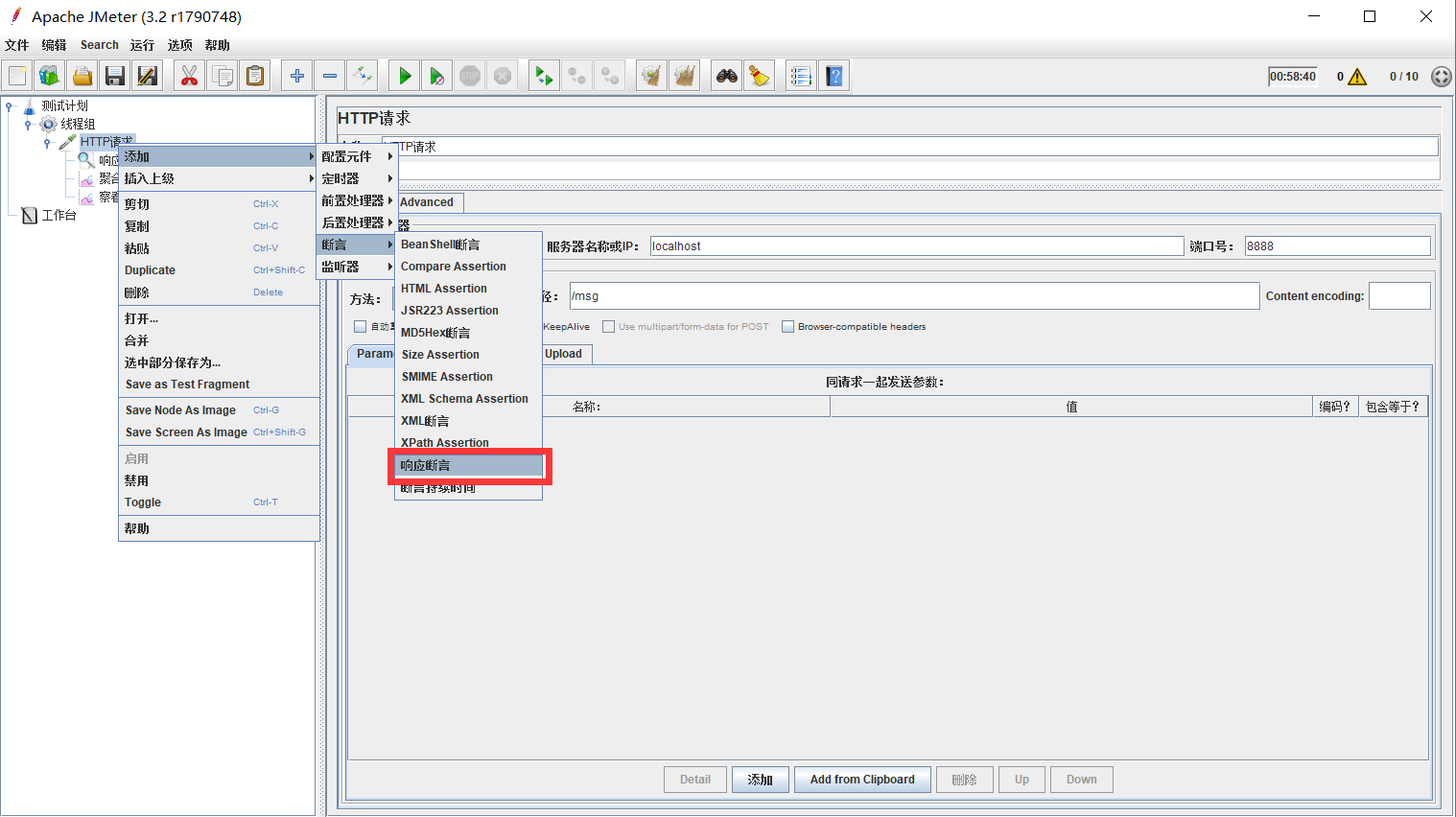Expand the 添加 submenu entry
Screen dimensions: 1456x817
tap(219, 156)
